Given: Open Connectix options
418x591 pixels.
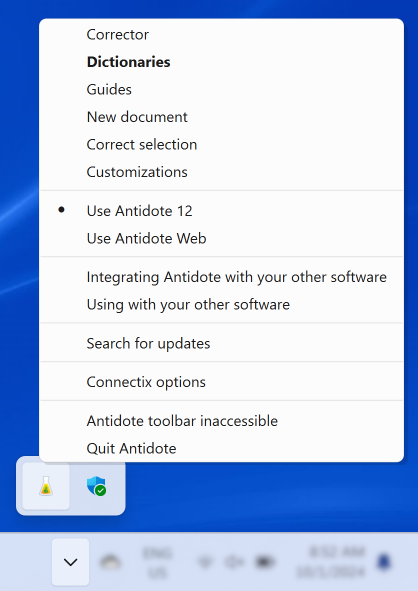Looking at the screenshot, I should pos(222,382).
